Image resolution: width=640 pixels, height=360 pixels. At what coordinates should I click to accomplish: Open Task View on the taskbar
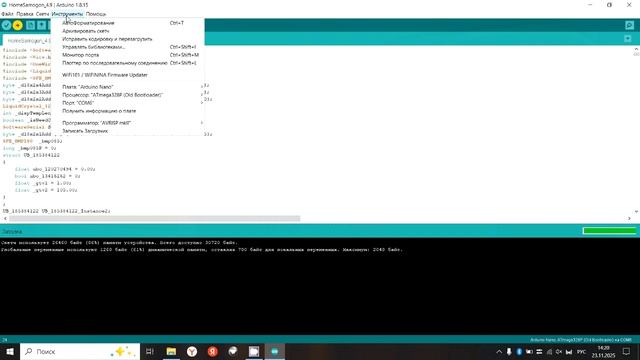coord(150,351)
